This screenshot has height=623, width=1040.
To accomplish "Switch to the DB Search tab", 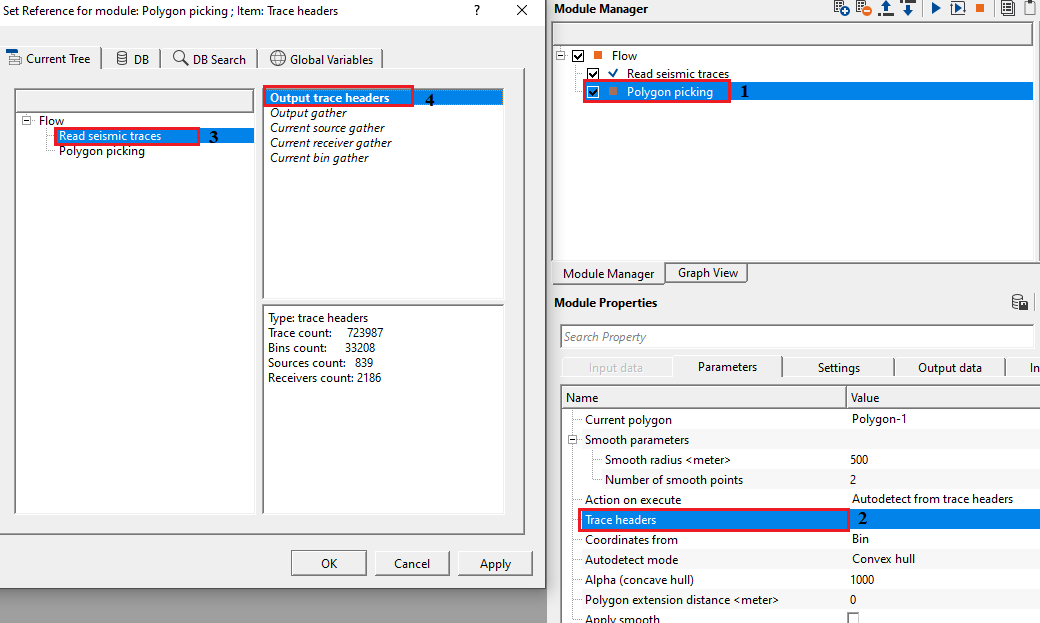I will point(209,59).
